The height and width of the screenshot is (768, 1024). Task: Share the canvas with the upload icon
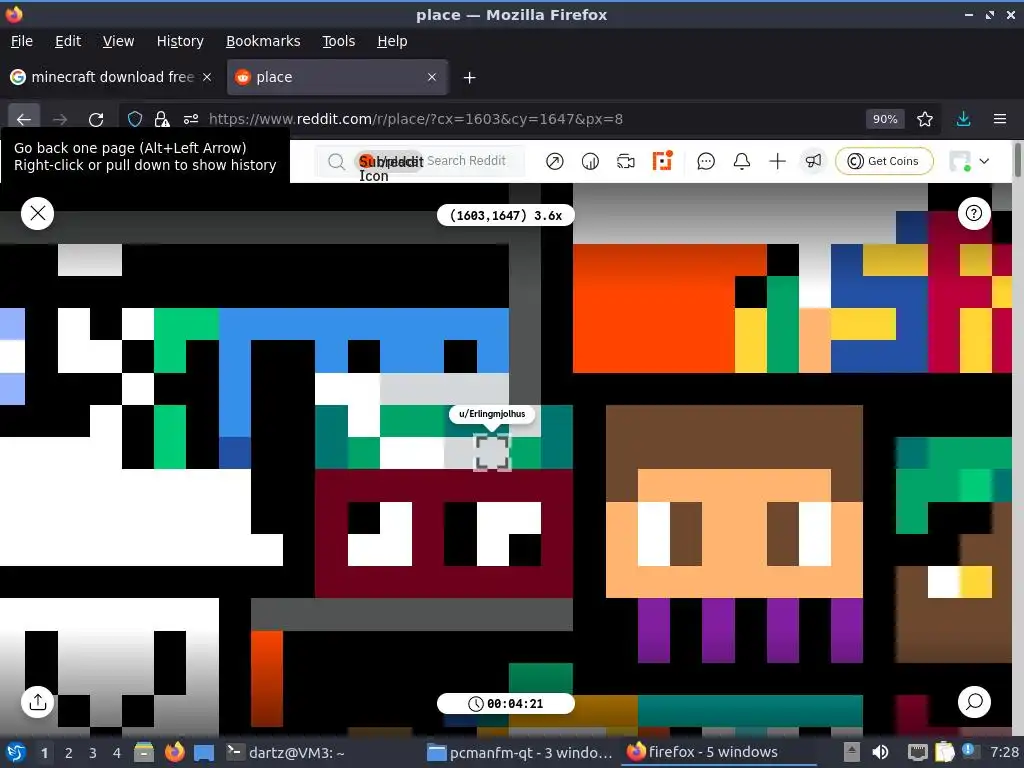coord(37,702)
